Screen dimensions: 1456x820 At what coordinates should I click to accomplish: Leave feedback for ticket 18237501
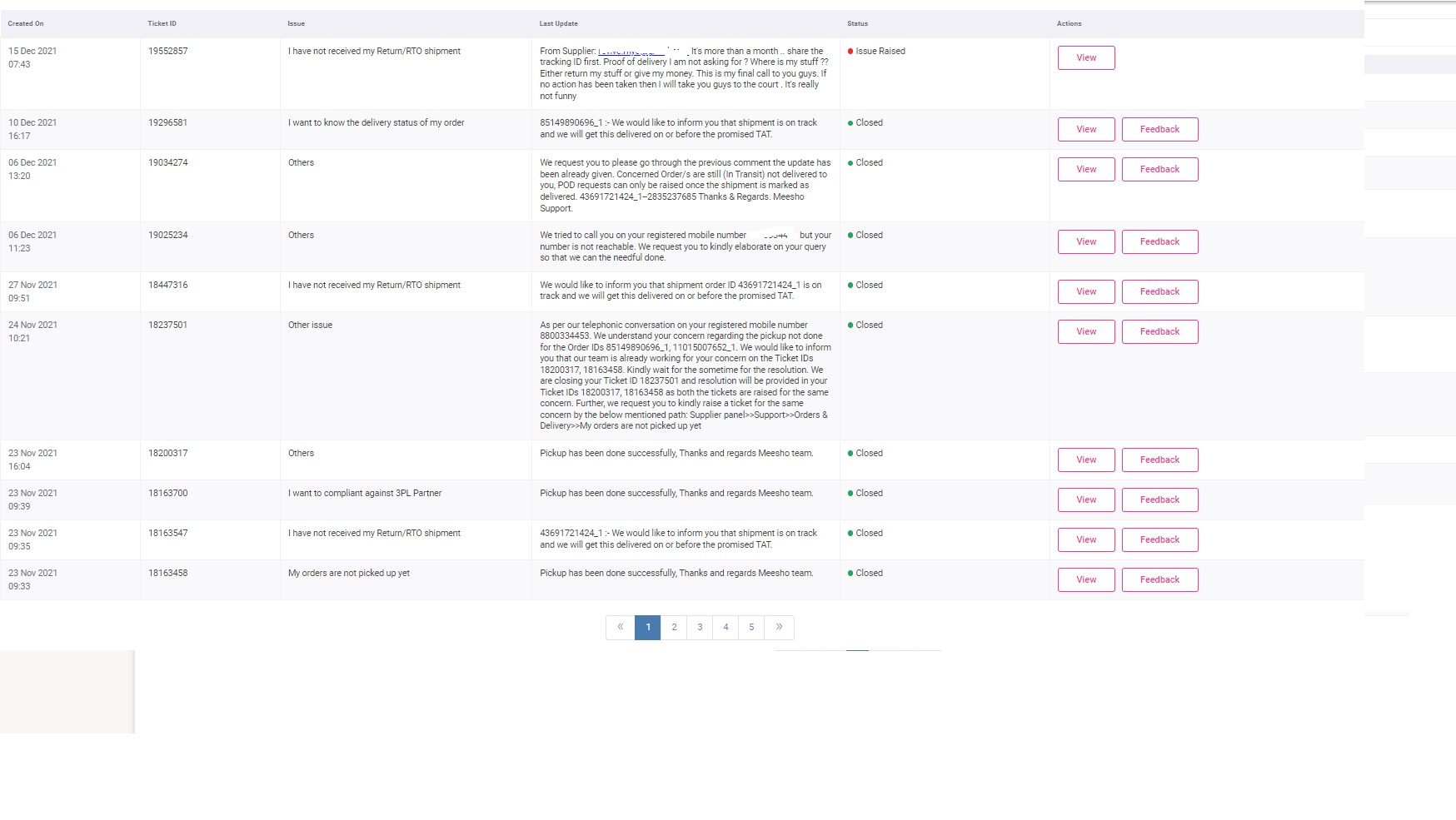[x=1159, y=331]
